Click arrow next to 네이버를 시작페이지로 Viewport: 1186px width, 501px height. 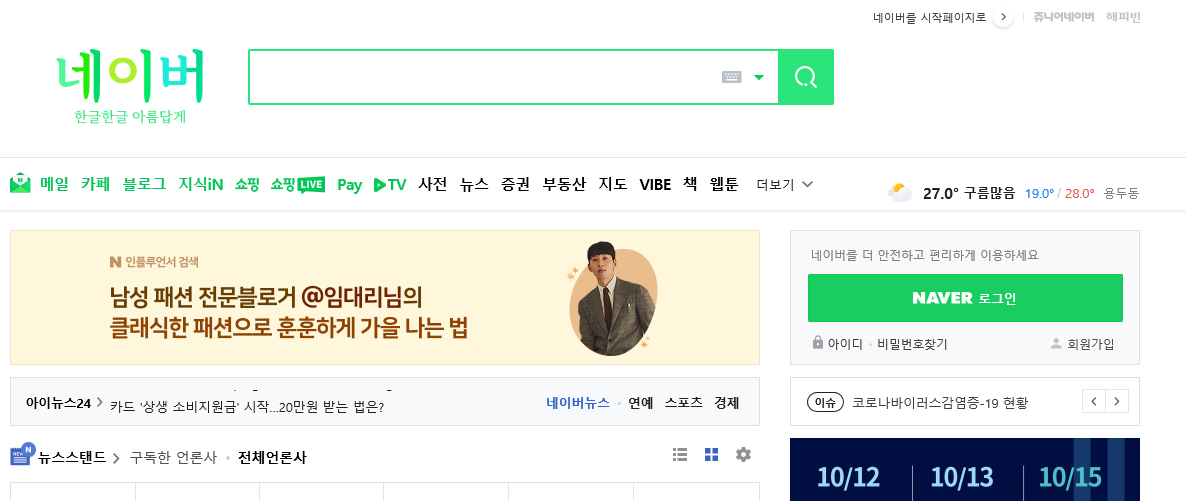pos(1003,17)
